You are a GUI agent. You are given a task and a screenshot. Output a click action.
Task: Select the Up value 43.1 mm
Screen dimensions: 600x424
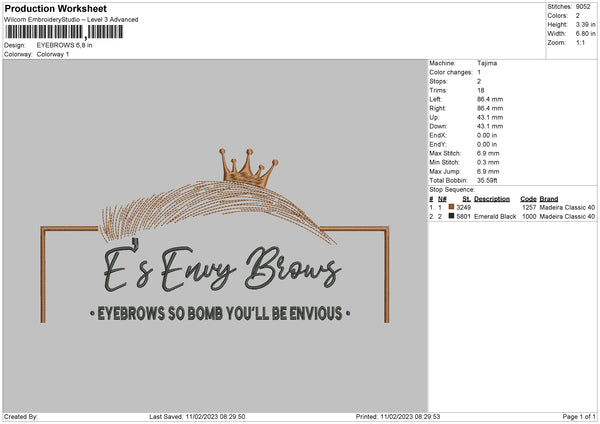490,117
